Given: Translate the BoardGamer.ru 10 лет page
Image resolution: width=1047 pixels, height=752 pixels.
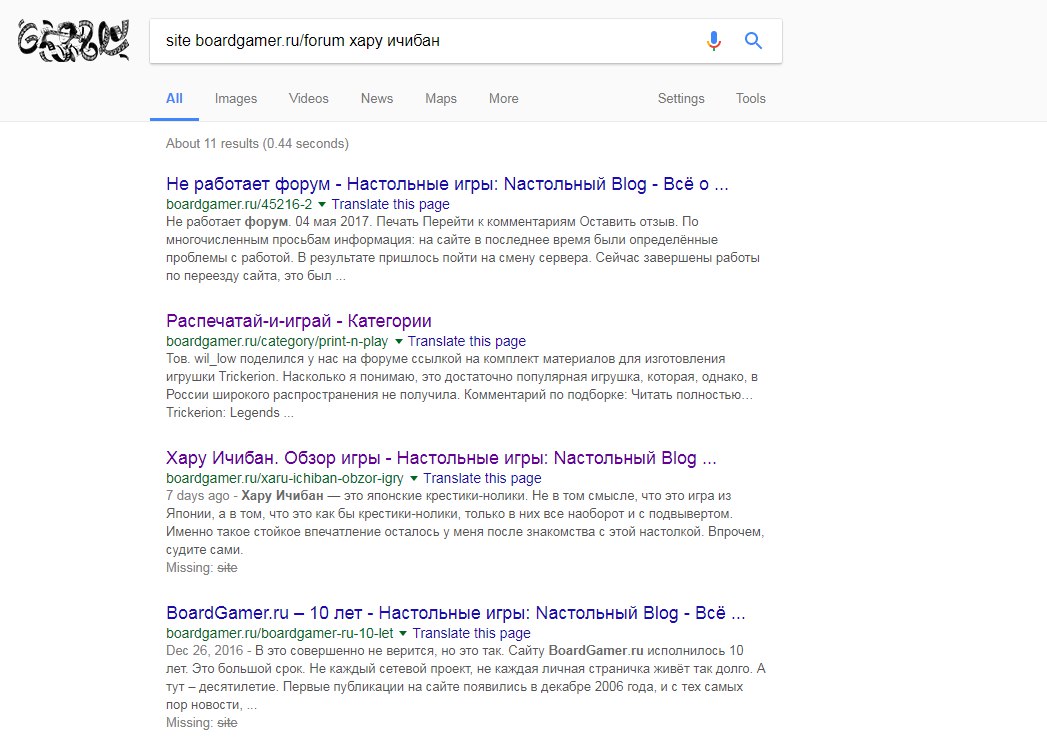Looking at the screenshot, I should point(471,633).
